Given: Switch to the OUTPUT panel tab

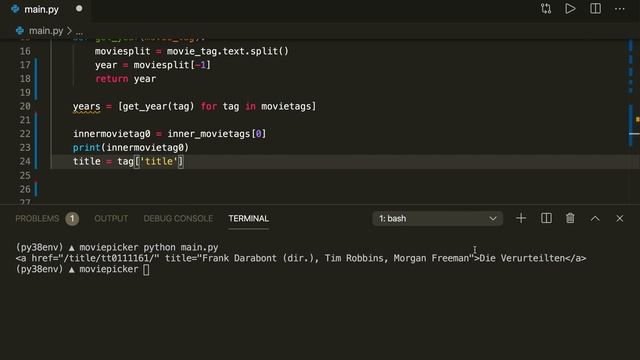Looking at the screenshot, I should pos(111,218).
